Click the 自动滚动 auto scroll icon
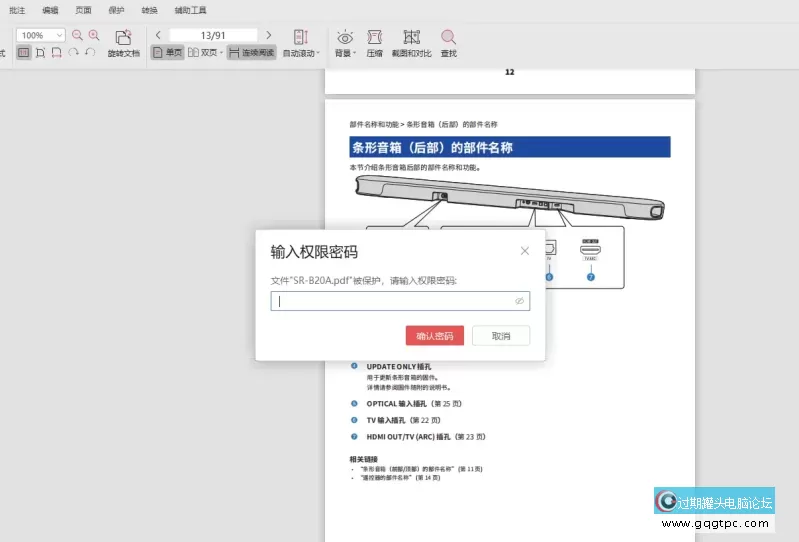This screenshot has width=799, height=542. pyautogui.click(x=300, y=37)
